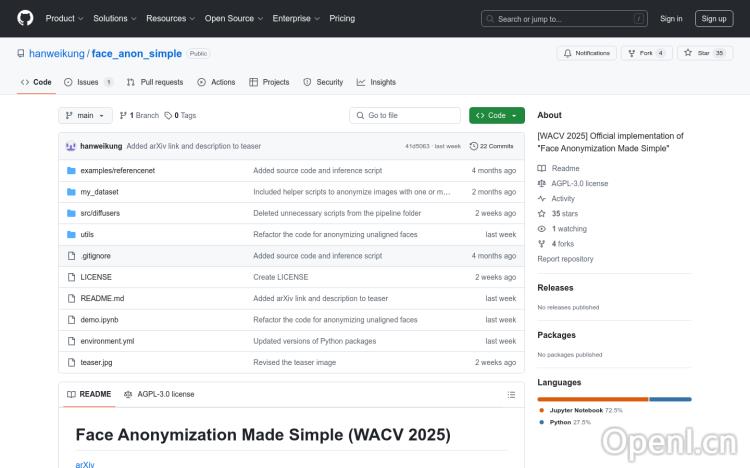The height and width of the screenshot is (468, 750).
Task: Click the Sign up button
Action: coord(714,18)
